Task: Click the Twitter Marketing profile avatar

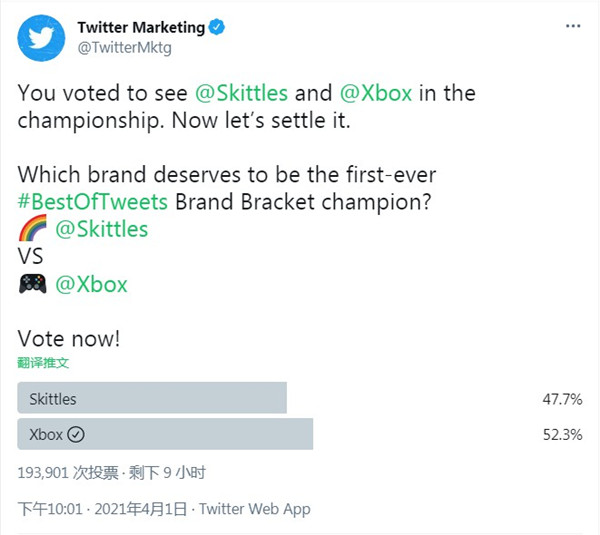Action: click(x=41, y=38)
